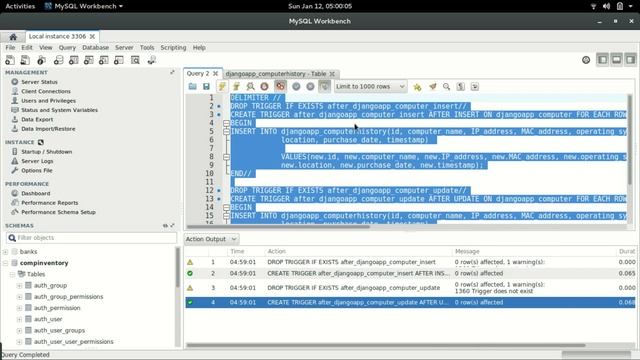Execute the script with lightning bolt
The height and width of the screenshot is (360, 640).
click(222, 87)
